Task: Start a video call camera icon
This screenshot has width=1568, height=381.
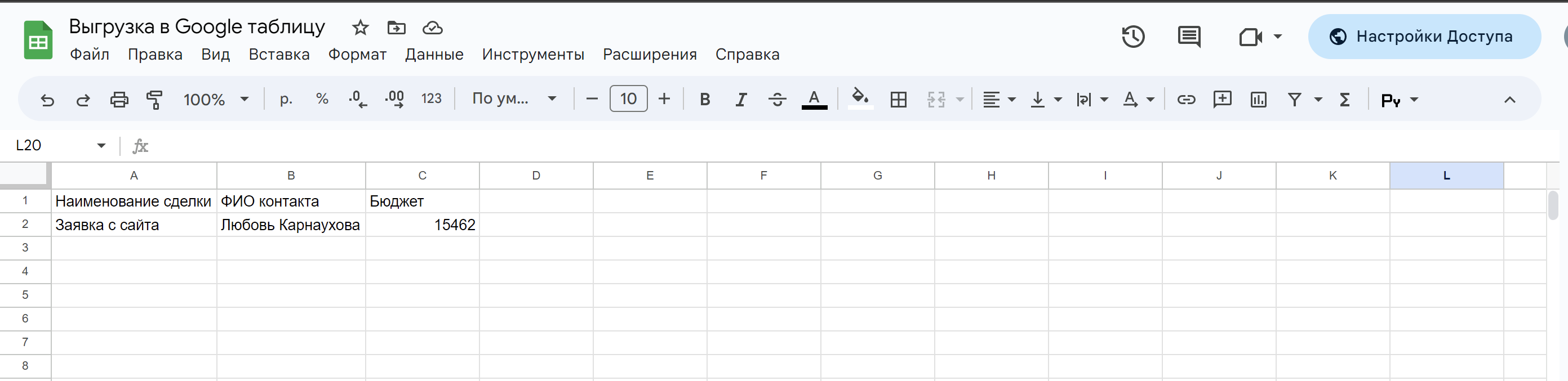Action: [1250, 37]
